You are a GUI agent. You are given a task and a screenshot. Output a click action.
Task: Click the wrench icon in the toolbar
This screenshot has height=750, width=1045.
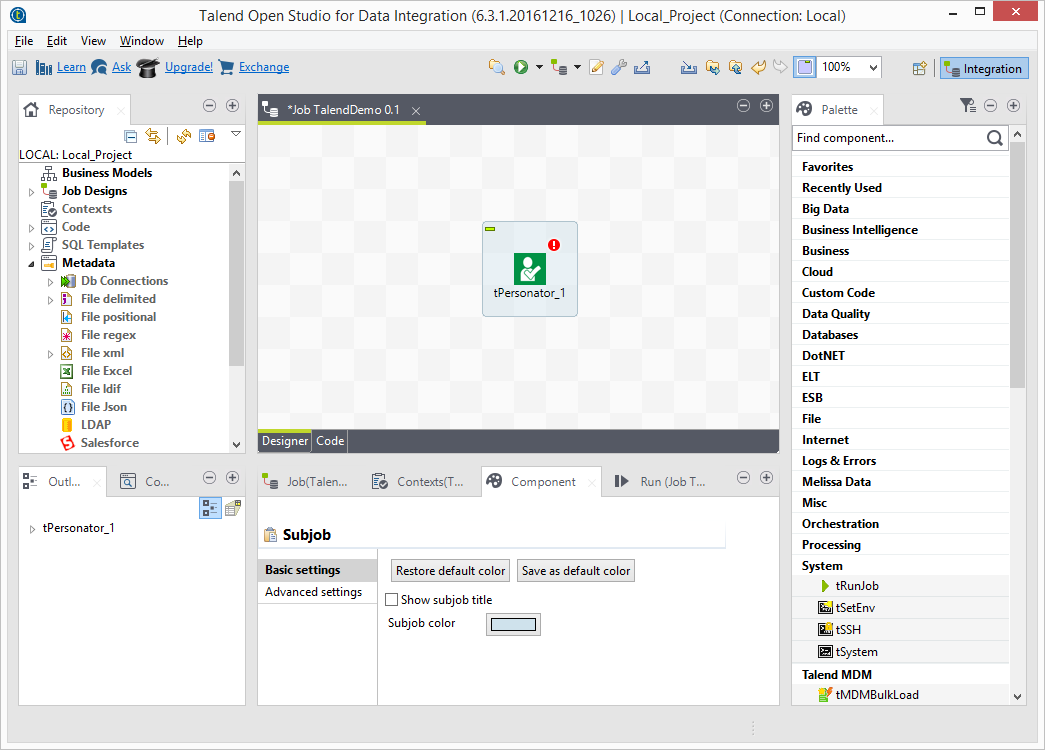coord(619,67)
